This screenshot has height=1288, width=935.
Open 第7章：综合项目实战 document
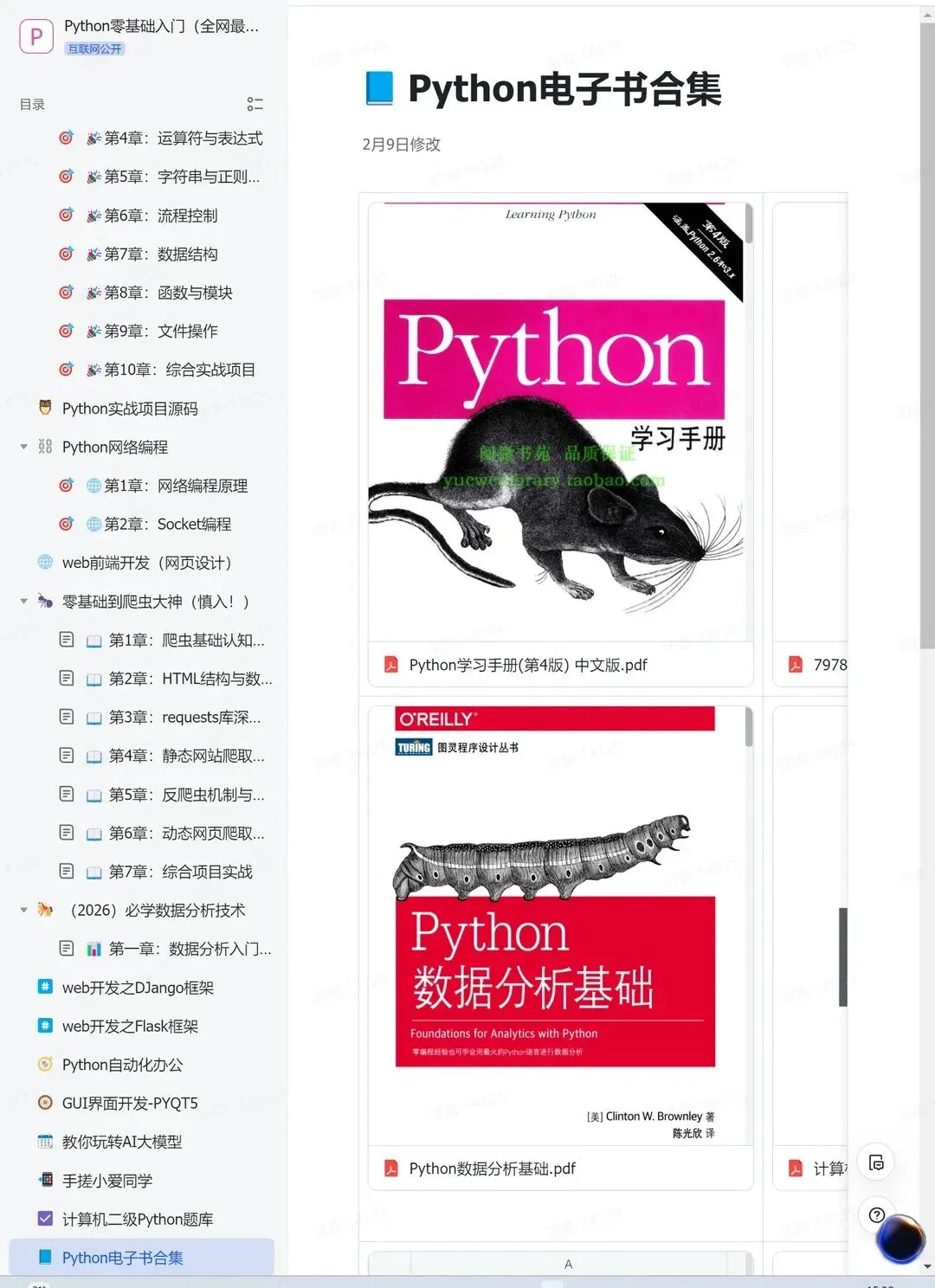click(181, 872)
